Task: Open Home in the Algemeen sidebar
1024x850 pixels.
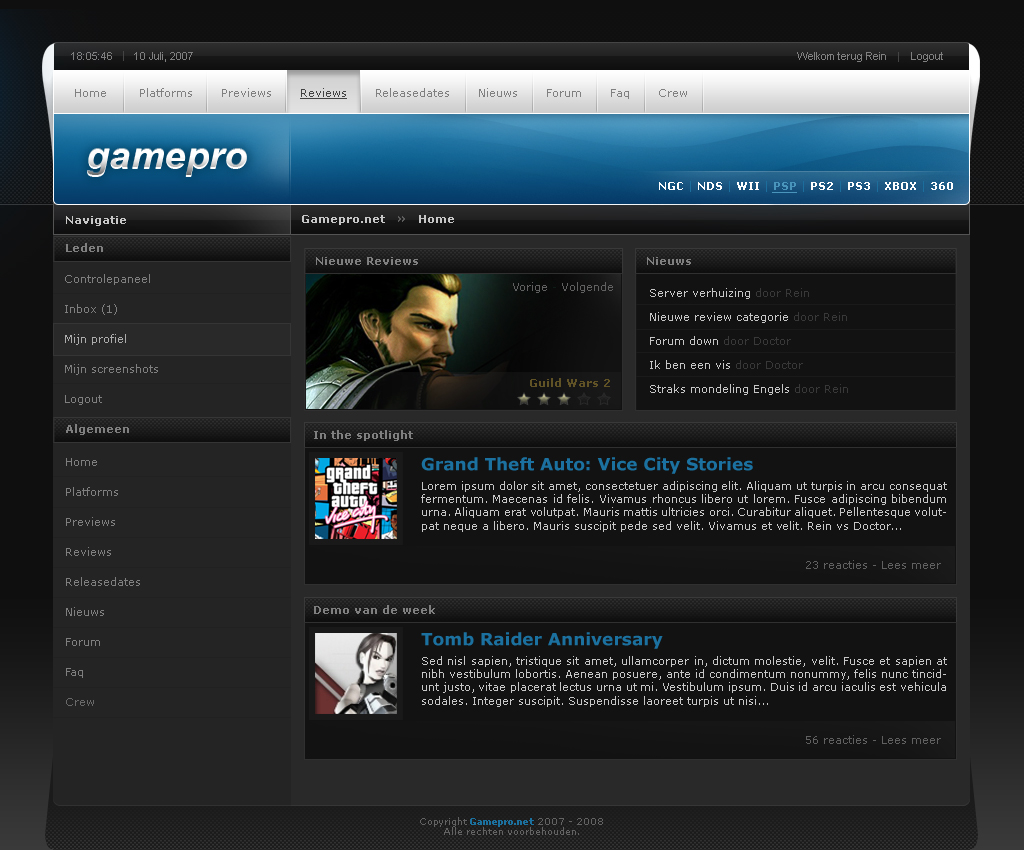Action: point(172,462)
